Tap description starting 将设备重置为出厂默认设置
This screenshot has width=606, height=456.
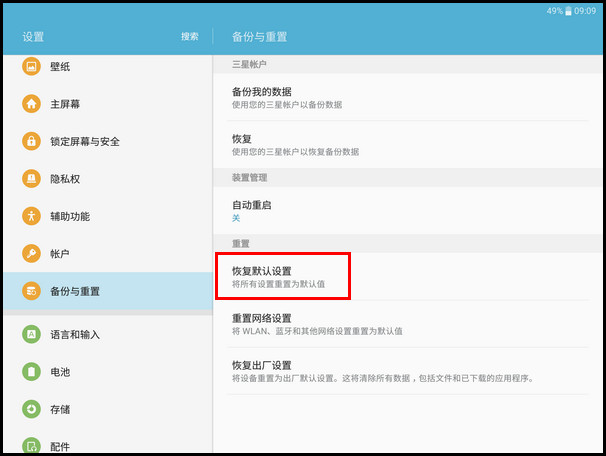[x=383, y=378]
